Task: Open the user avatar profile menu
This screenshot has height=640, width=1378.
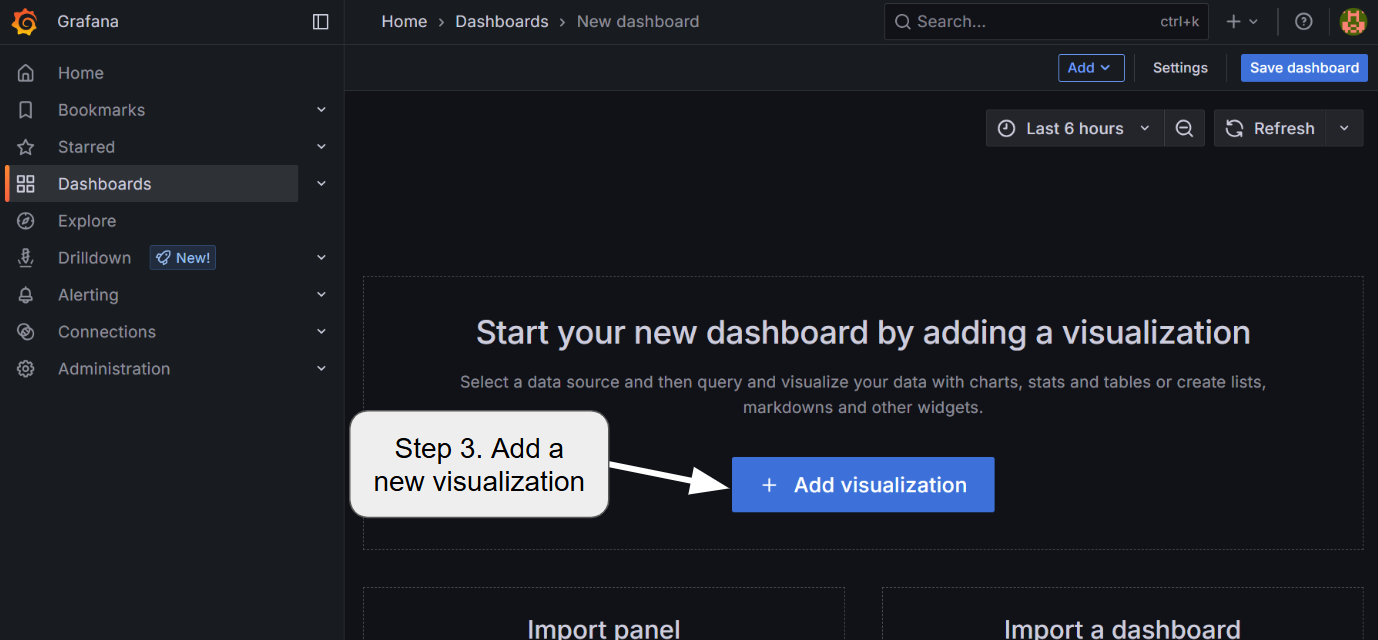Action: click(x=1353, y=22)
